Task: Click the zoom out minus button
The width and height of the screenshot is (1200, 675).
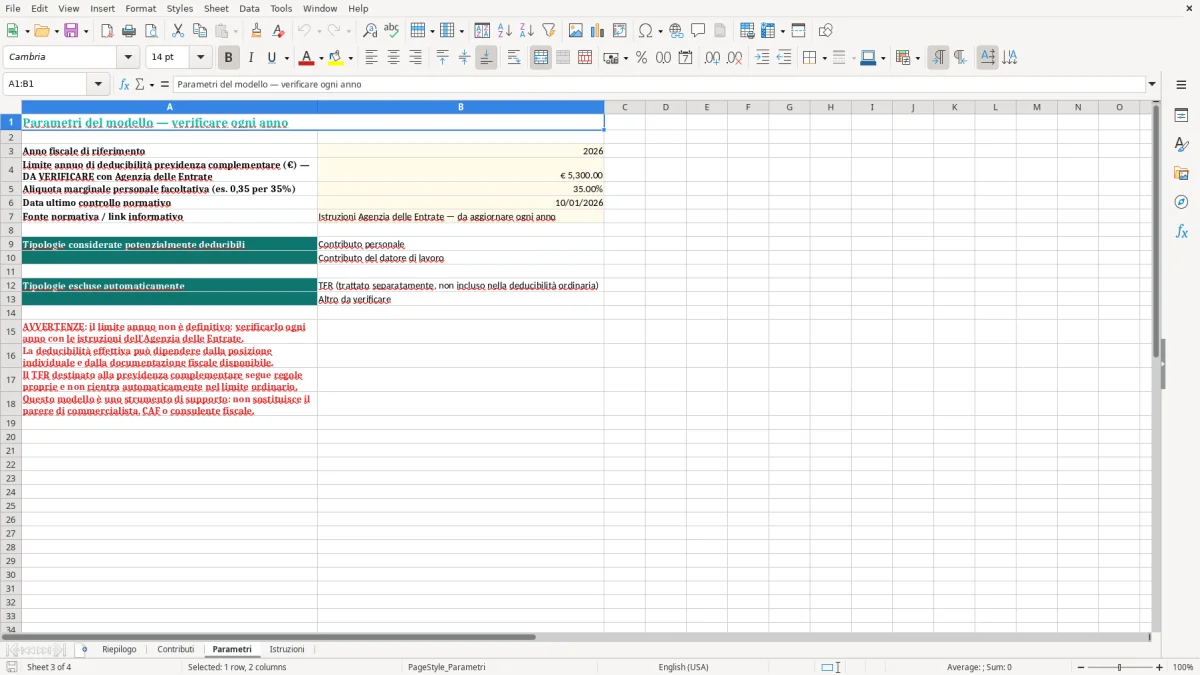Action: (x=1079, y=667)
